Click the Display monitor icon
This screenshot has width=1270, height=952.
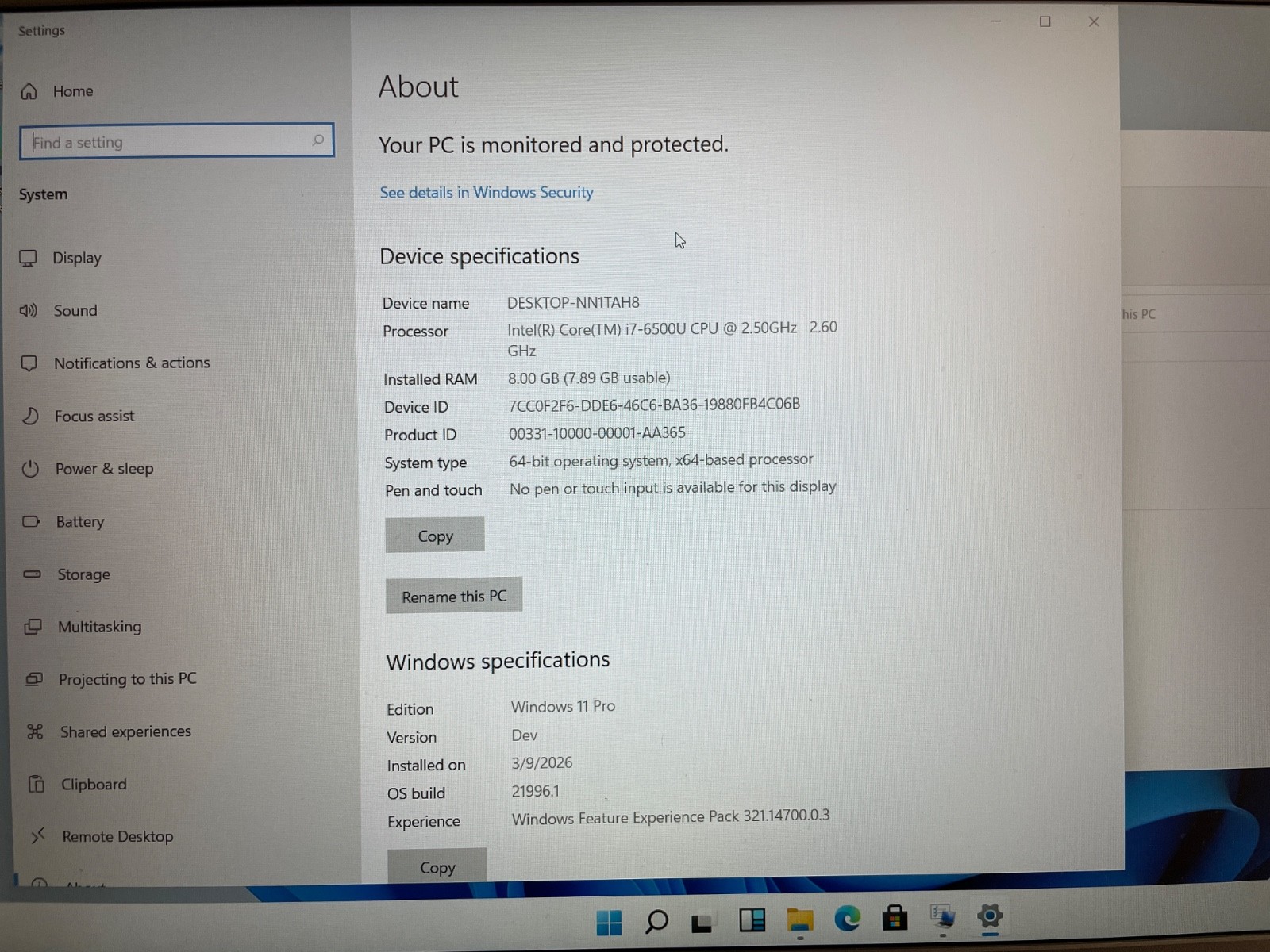29,258
